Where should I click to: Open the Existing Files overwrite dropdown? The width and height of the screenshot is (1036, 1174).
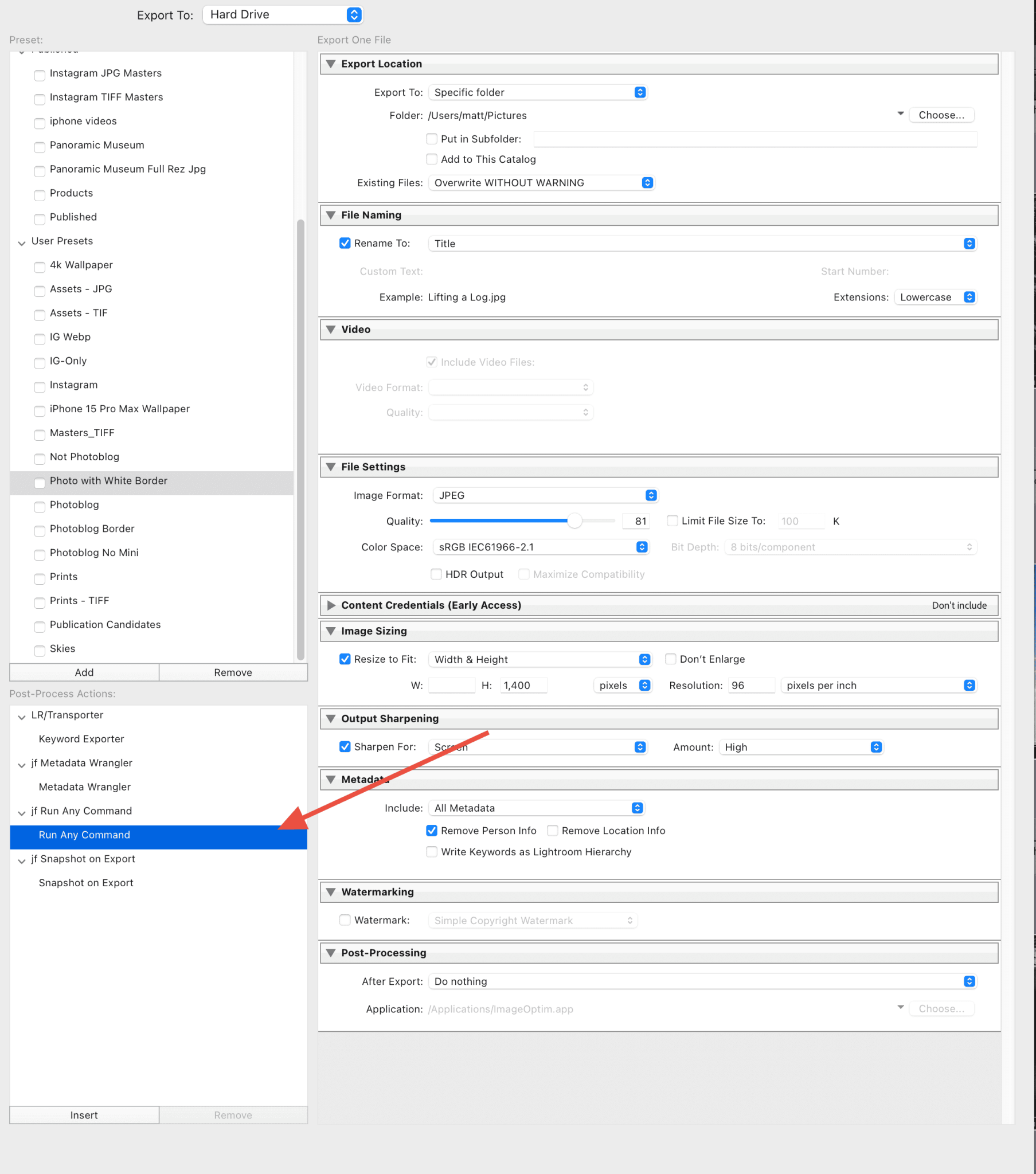pyautogui.click(x=541, y=183)
